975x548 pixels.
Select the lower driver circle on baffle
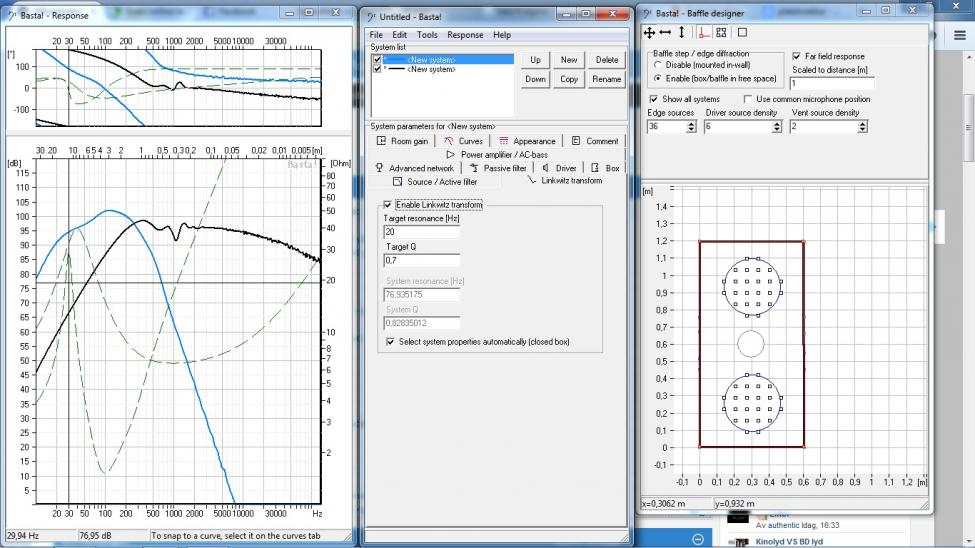click(752, 403)
